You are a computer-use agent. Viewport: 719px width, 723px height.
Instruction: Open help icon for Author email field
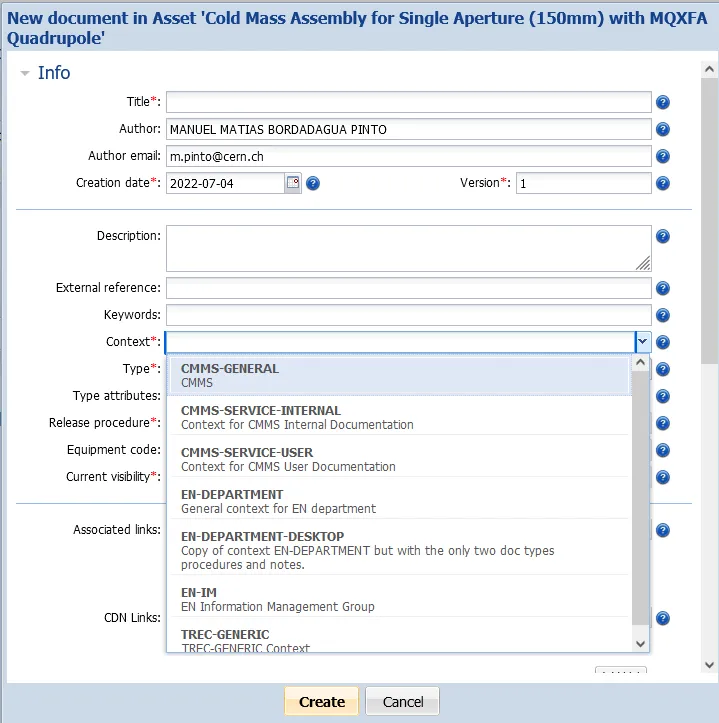662,156
